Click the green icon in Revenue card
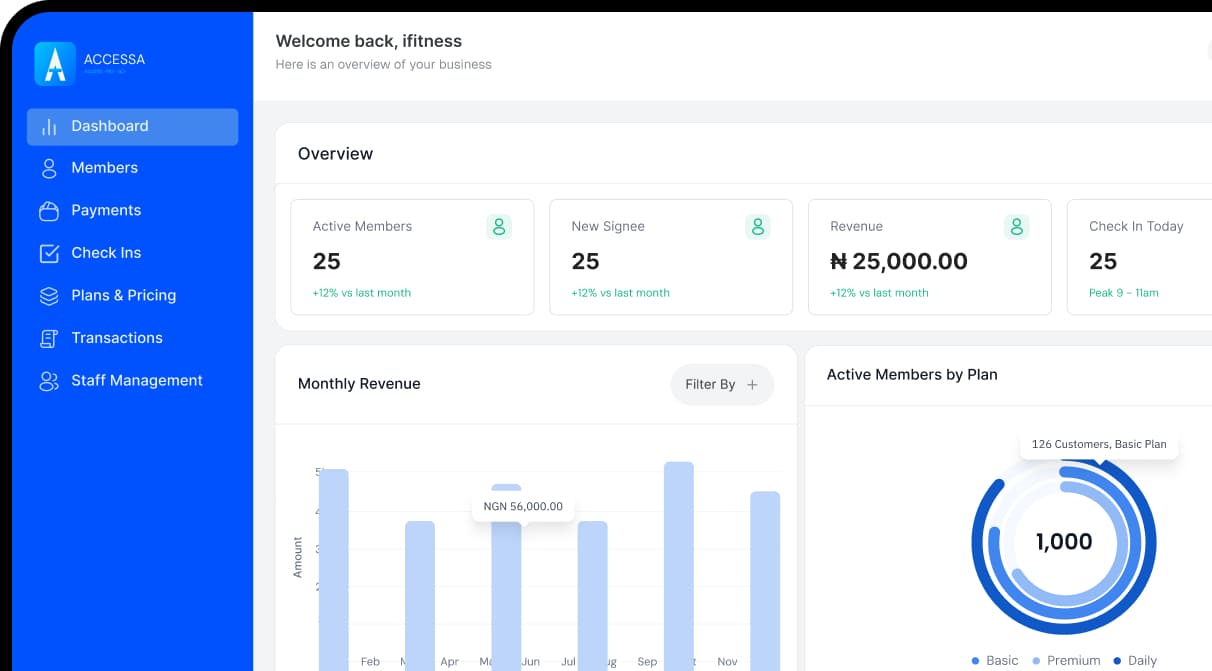The width and height of the screenshot is (1212, 671). [1016, 227]
